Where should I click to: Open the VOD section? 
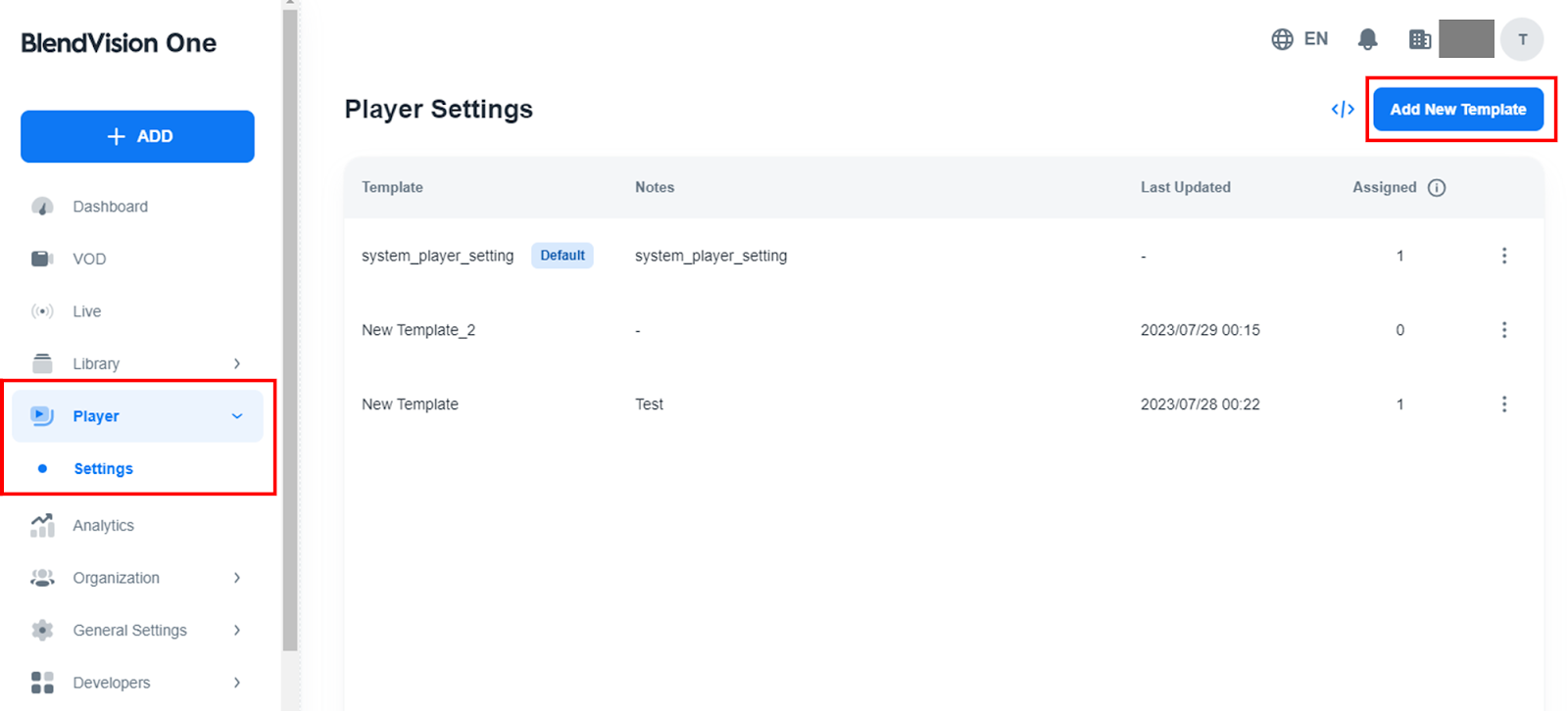[x=89, y=259]
